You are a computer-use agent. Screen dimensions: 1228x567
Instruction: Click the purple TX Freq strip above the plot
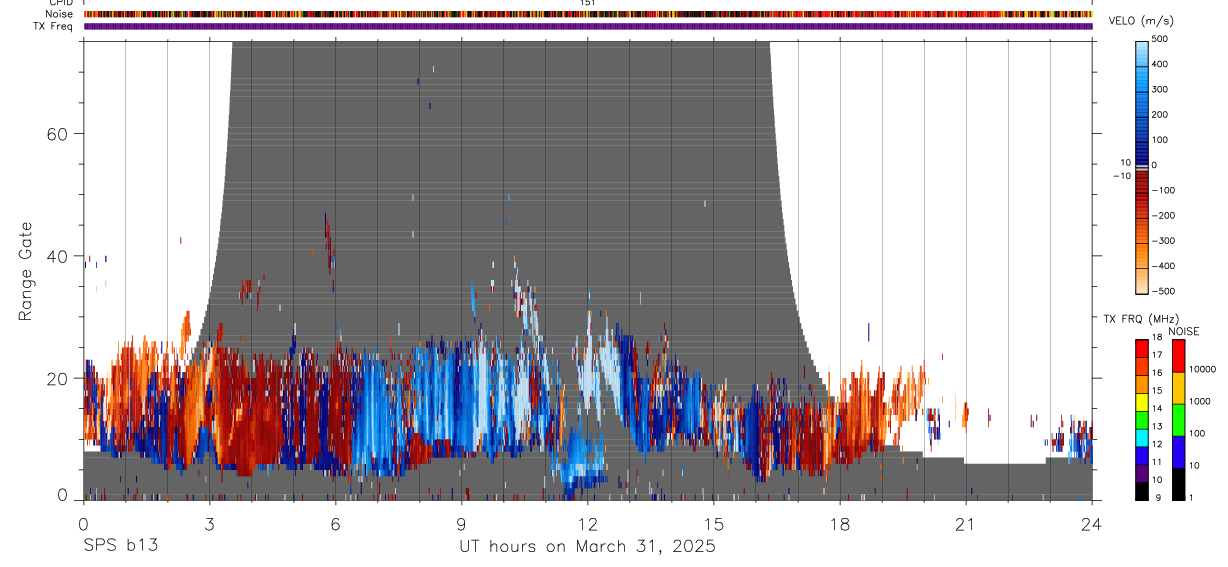coord(587,26)
